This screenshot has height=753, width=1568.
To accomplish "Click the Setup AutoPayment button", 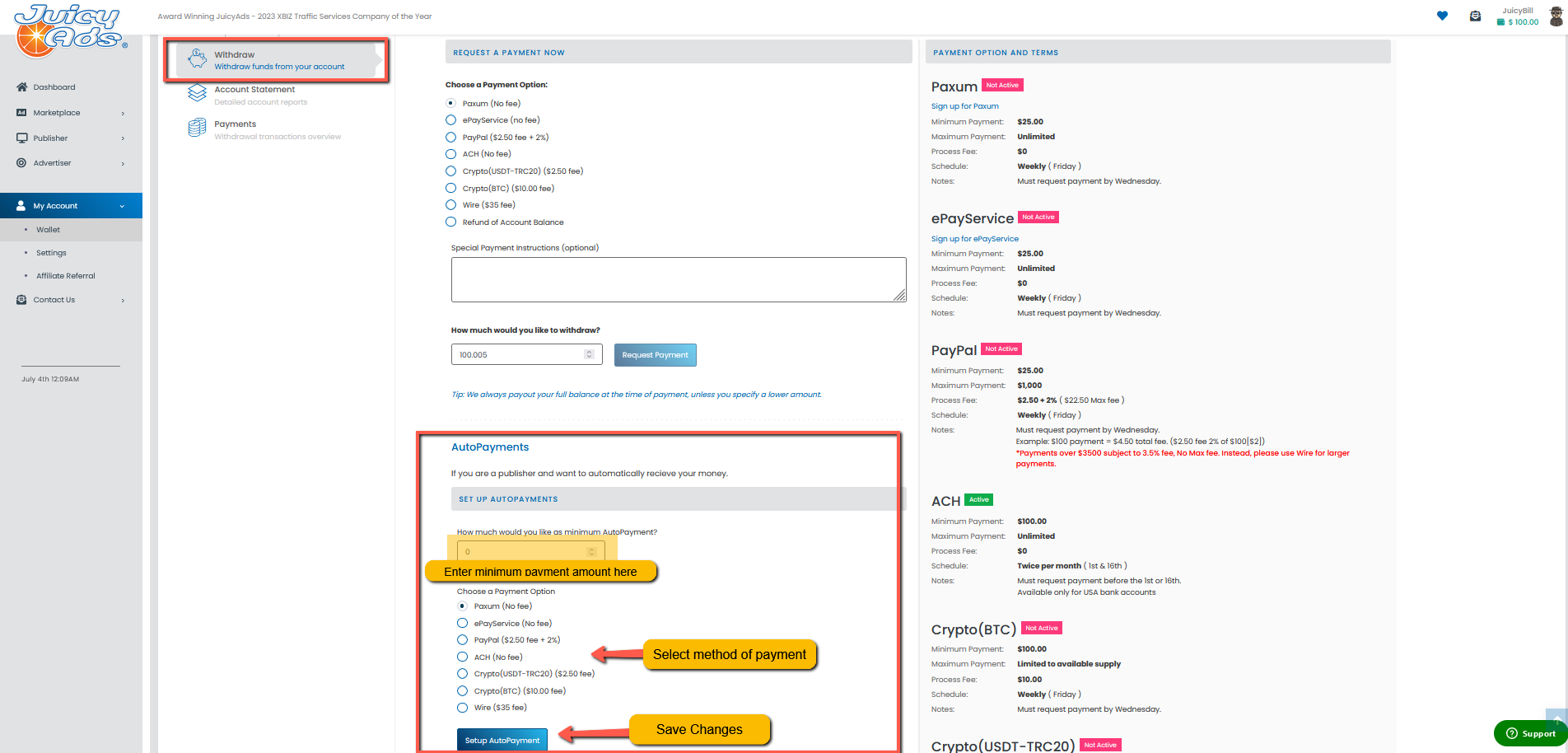I will click(x=502, y=740).
